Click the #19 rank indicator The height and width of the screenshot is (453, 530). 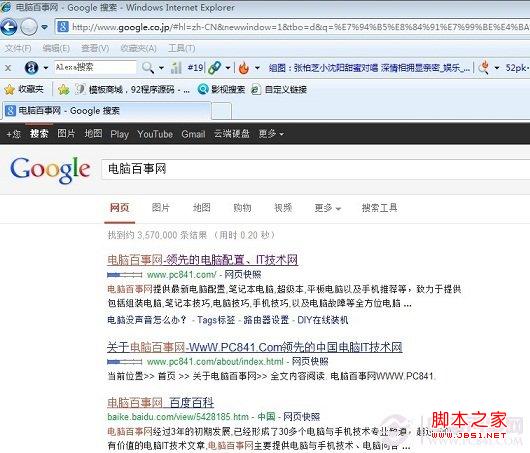[195, 68]
